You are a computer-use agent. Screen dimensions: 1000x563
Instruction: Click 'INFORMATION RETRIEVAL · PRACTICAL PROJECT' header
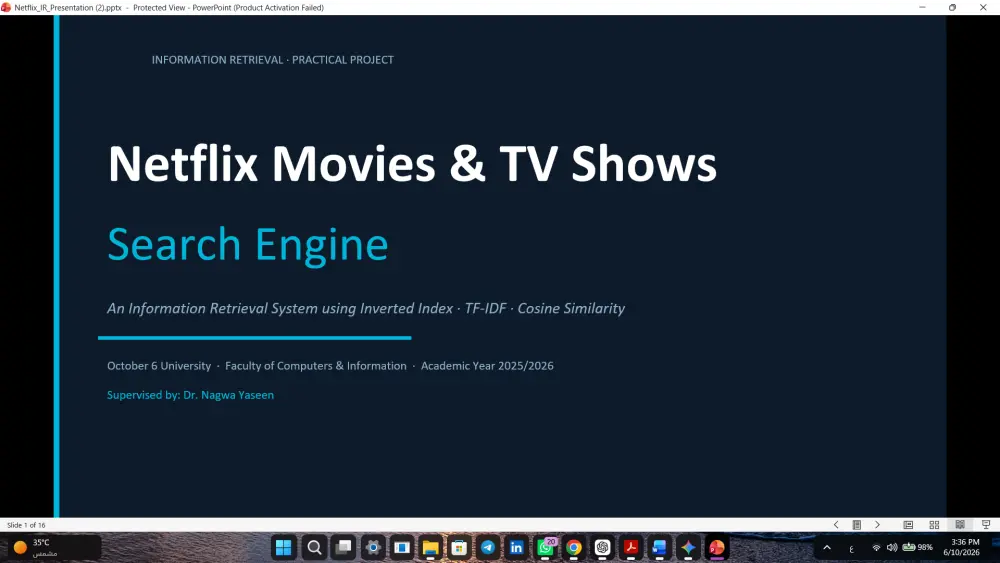pos(272,60)
